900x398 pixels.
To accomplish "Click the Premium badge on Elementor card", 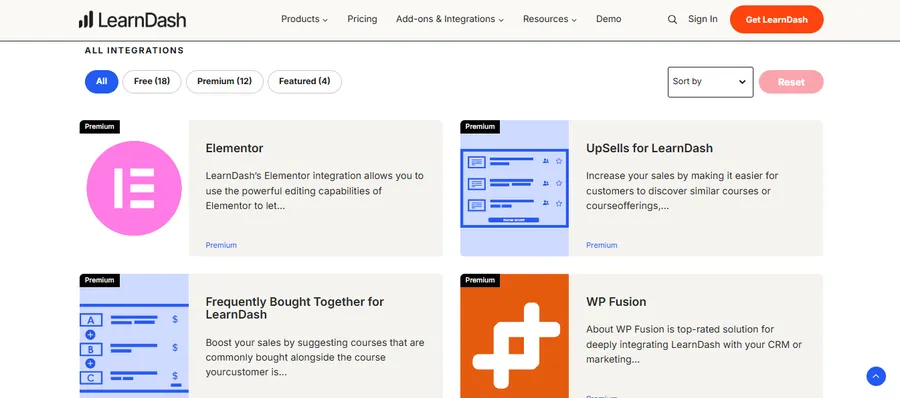I will click(99, 126).
